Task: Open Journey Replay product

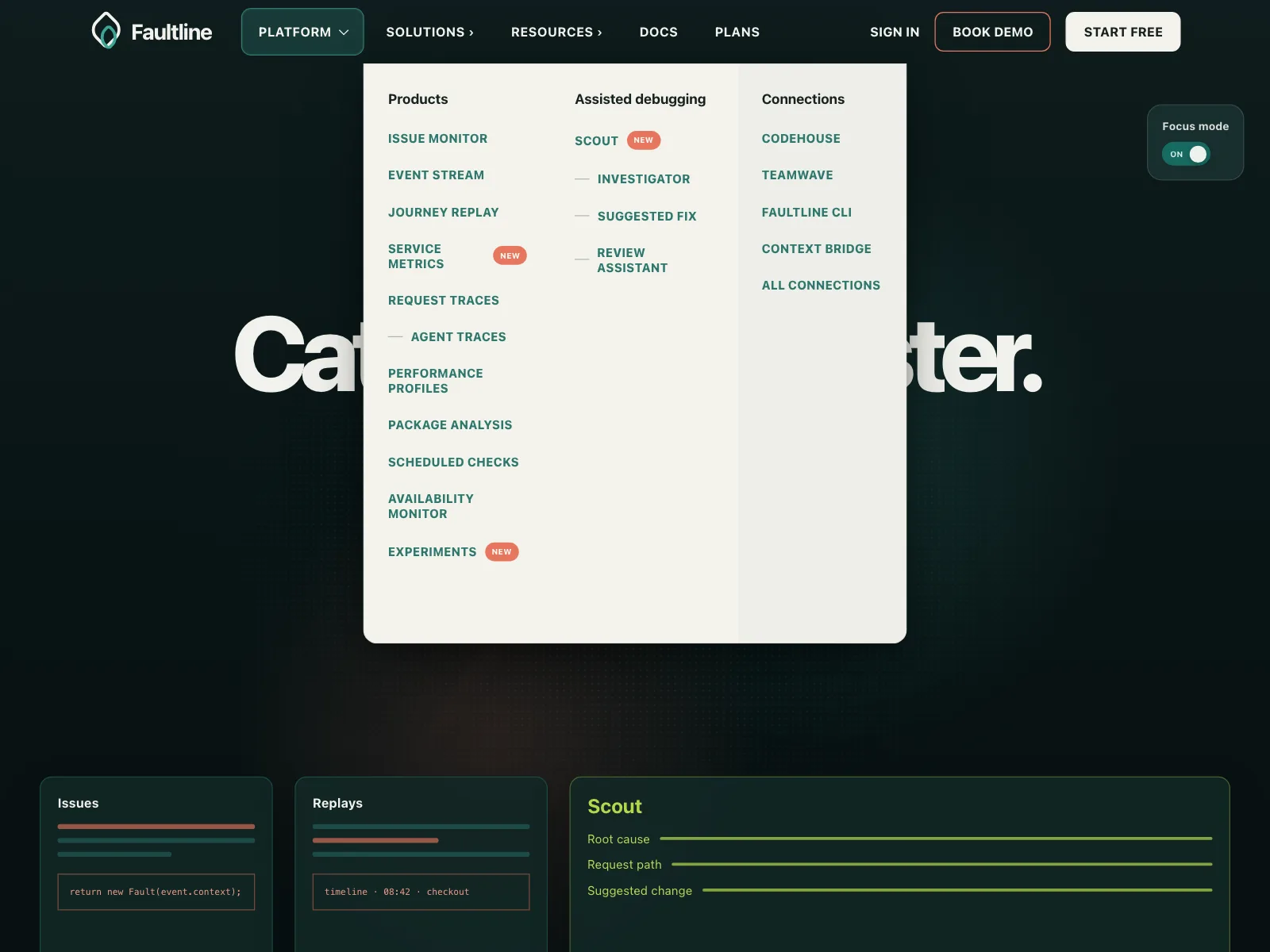Action: tap(443, 212)
